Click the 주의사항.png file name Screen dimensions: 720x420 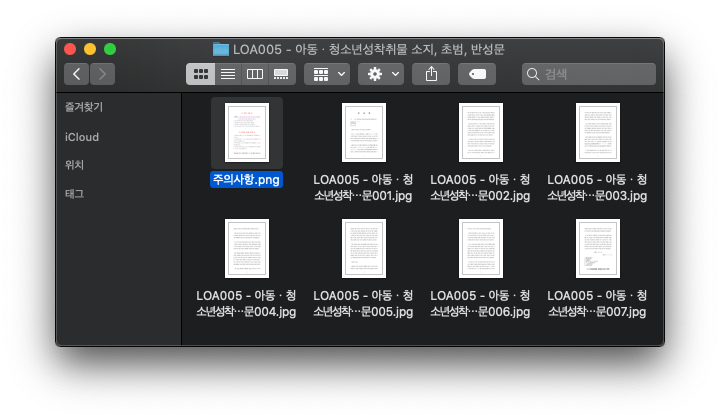246,179
